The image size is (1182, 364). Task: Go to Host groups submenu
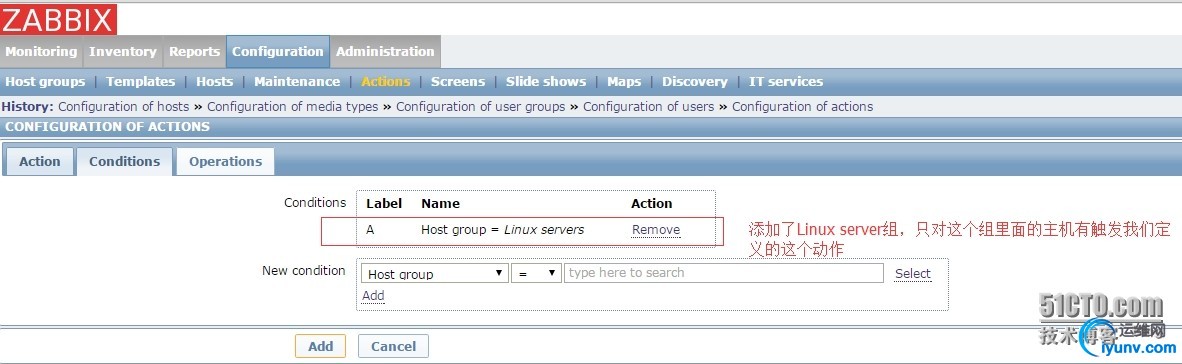45,81
